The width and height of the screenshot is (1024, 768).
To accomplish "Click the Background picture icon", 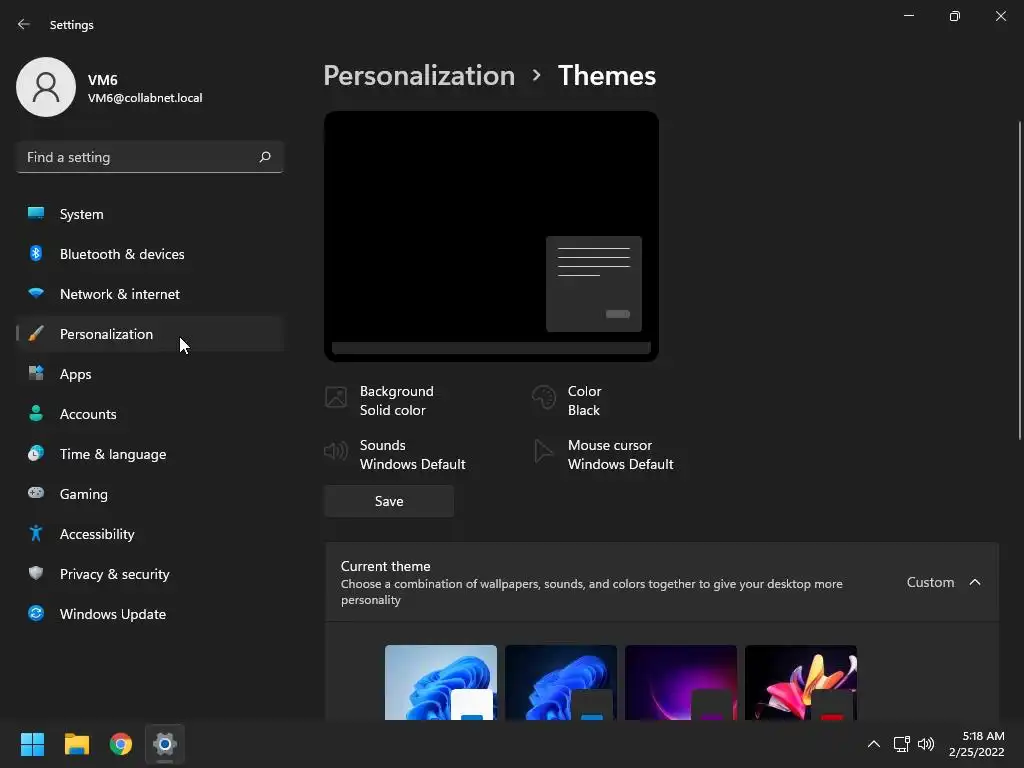I will [336, 397].
